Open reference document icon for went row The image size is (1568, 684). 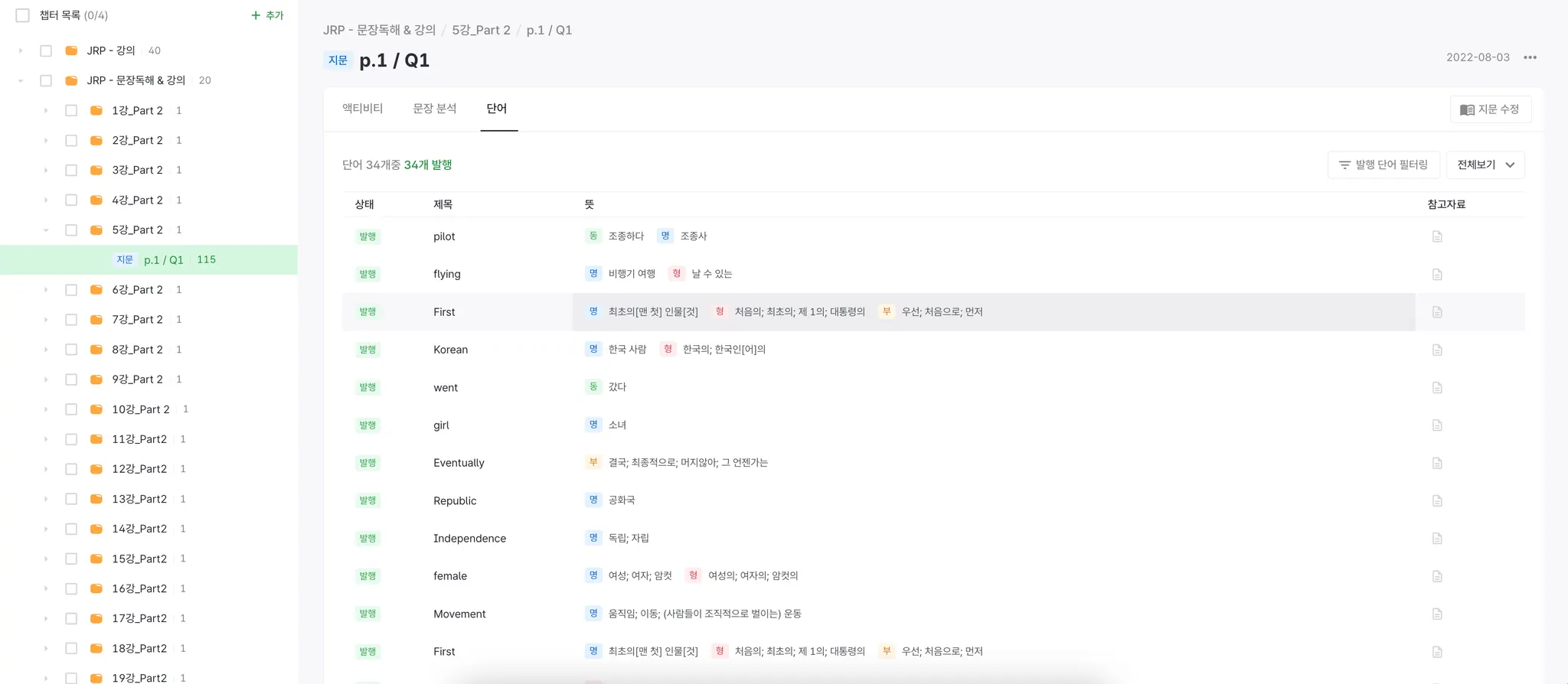[x=1437, y=387]
